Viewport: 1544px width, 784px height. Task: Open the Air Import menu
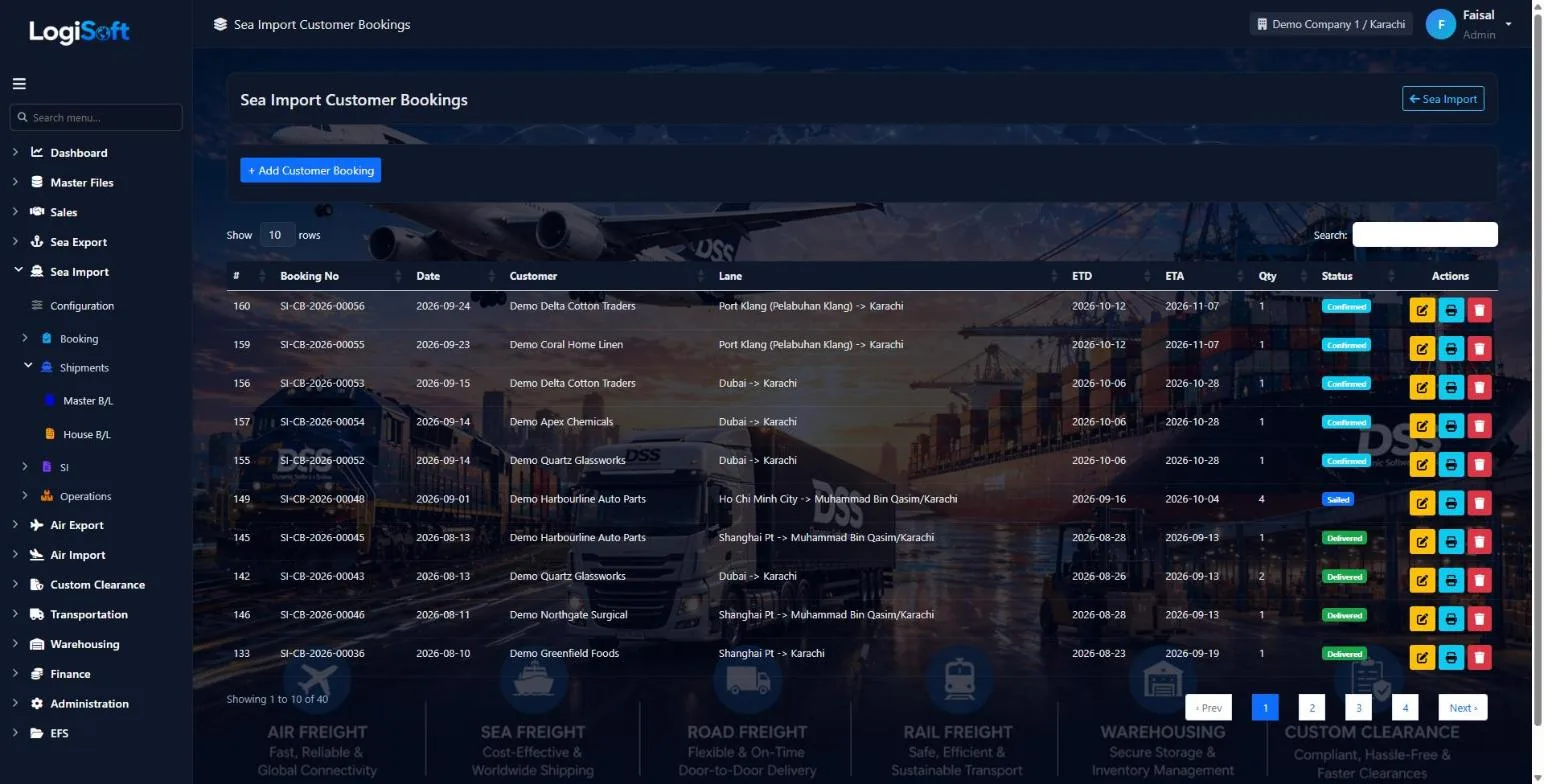pyautogui.click(x=78, y=555)
